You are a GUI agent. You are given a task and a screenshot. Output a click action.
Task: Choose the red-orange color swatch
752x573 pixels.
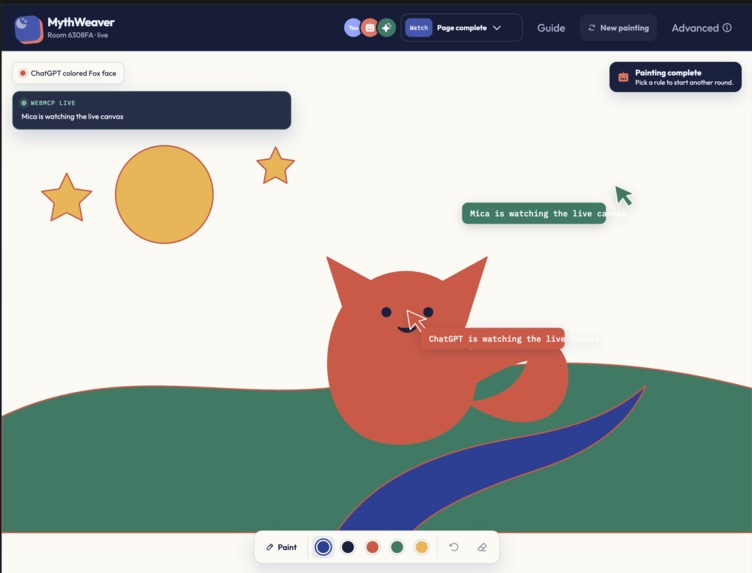(372, 547)
